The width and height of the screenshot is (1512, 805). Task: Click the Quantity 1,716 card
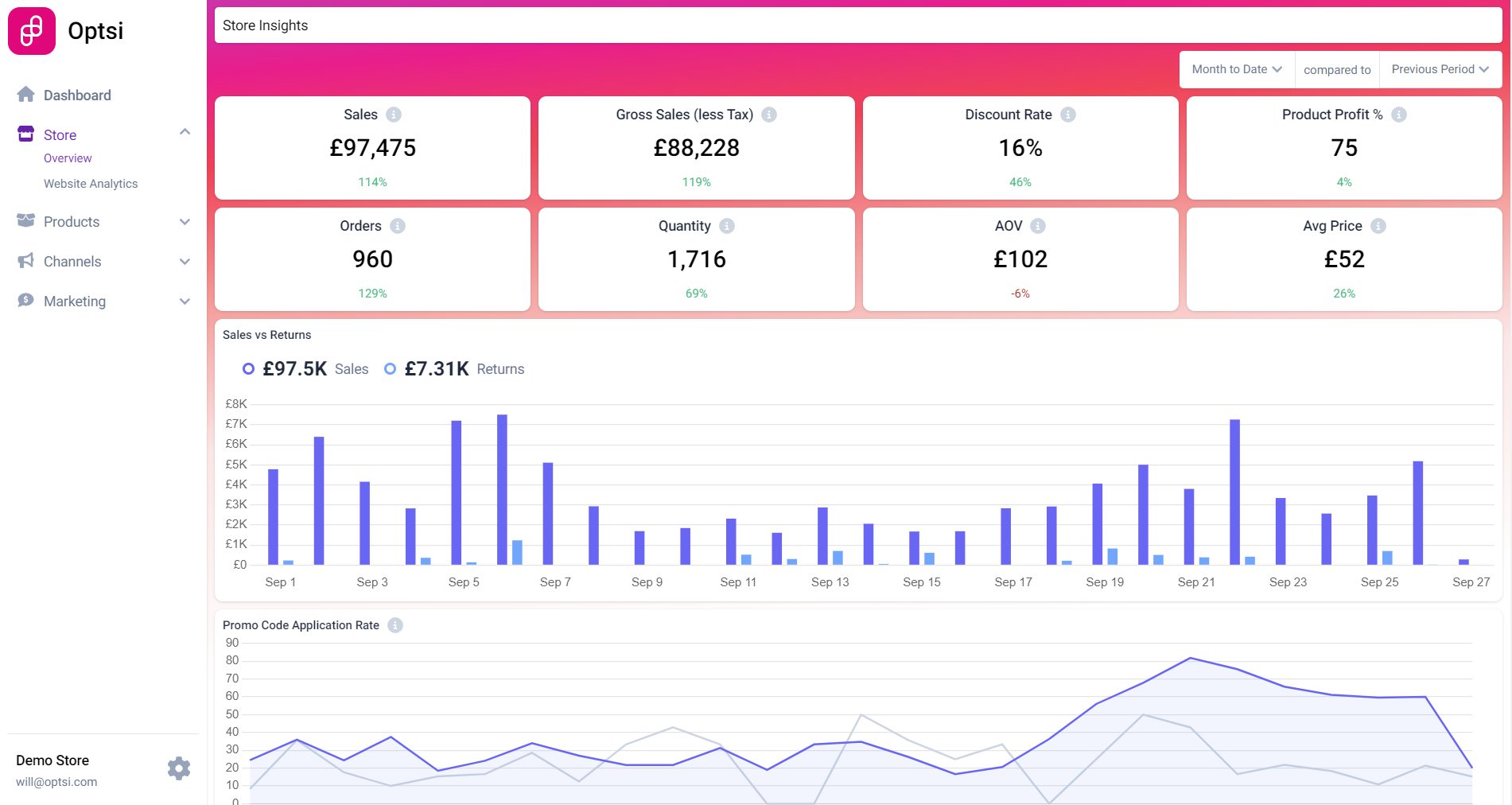(697, 259)
